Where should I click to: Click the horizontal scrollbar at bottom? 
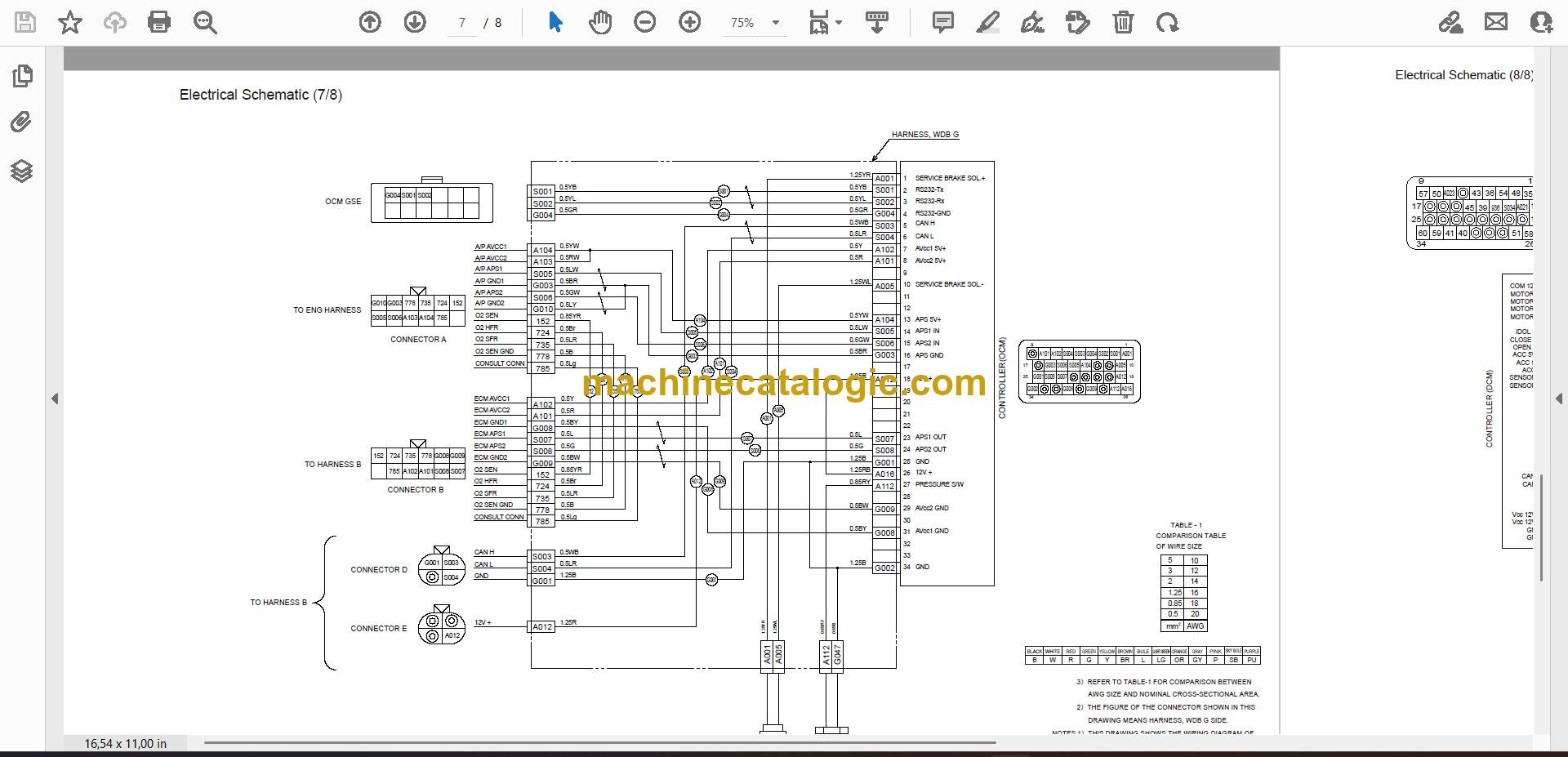coord(600,742)
